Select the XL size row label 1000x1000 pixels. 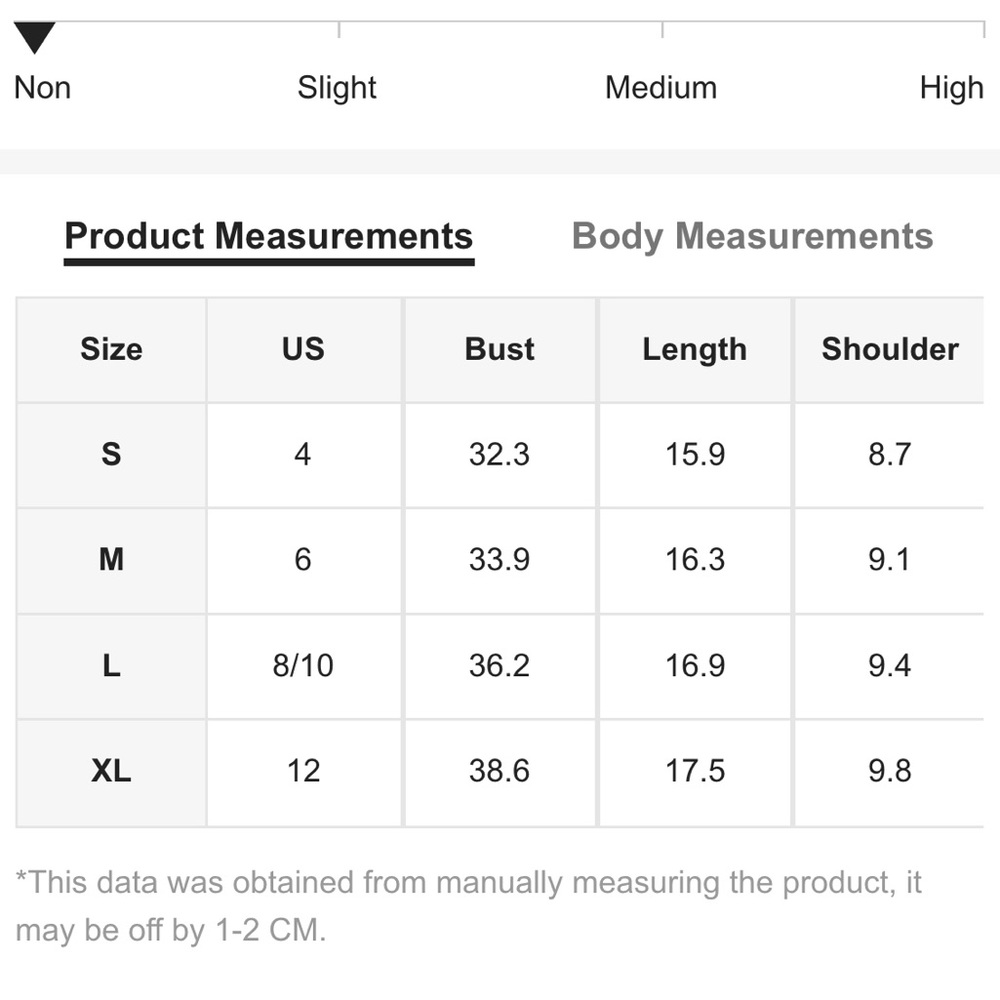click(x=111, y=771)
